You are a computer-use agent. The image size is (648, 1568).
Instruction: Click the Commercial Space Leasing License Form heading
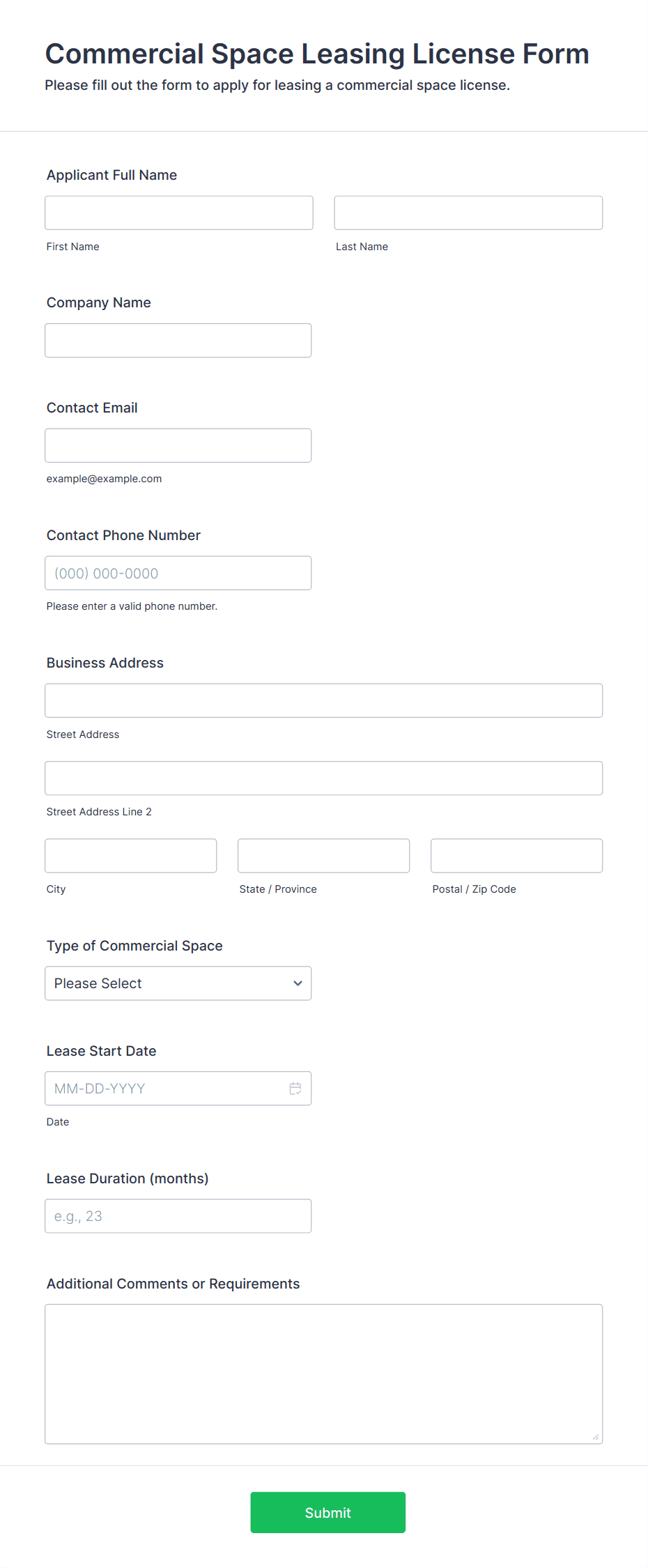pyautogui.click(x=317, y=54)
